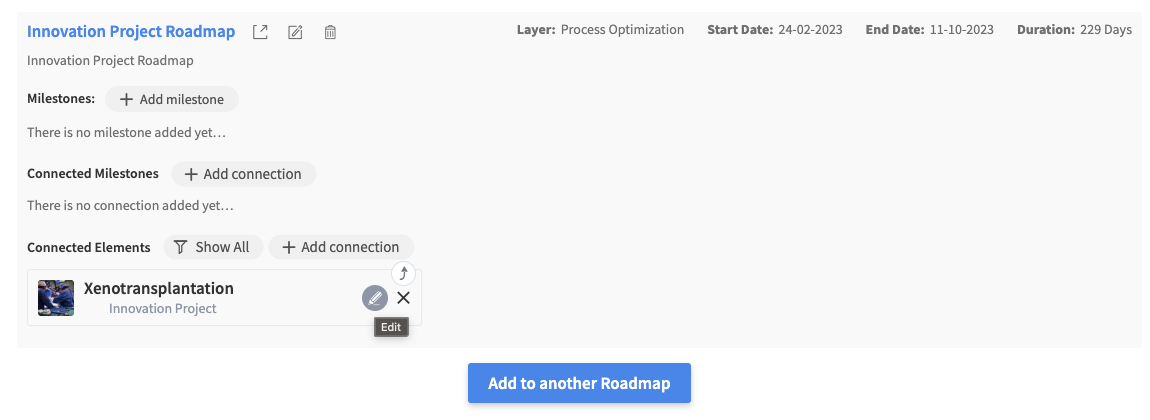Open the blue Innovation Project Roadmap title link
Screen dimensions: 1150x420
click(x=131, y=31)
